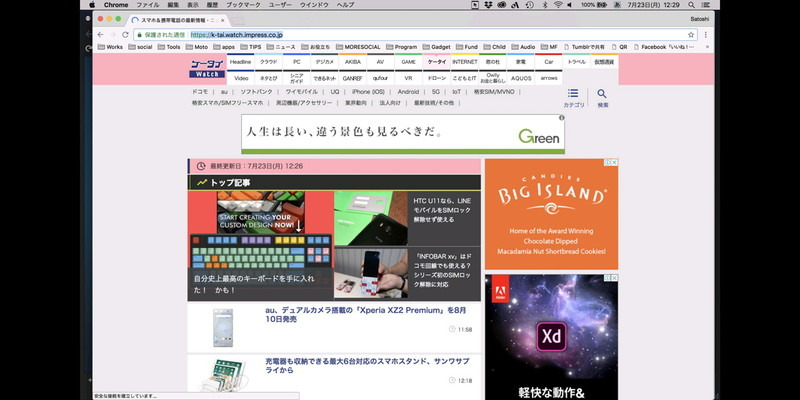This screenshot has width=800, height=400.
Task: Open the social bookmark folder
Action: [140, 47]
